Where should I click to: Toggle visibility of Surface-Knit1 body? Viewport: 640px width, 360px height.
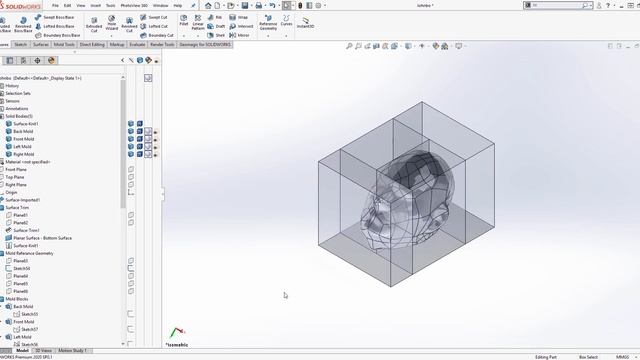[x=131, y=124]
